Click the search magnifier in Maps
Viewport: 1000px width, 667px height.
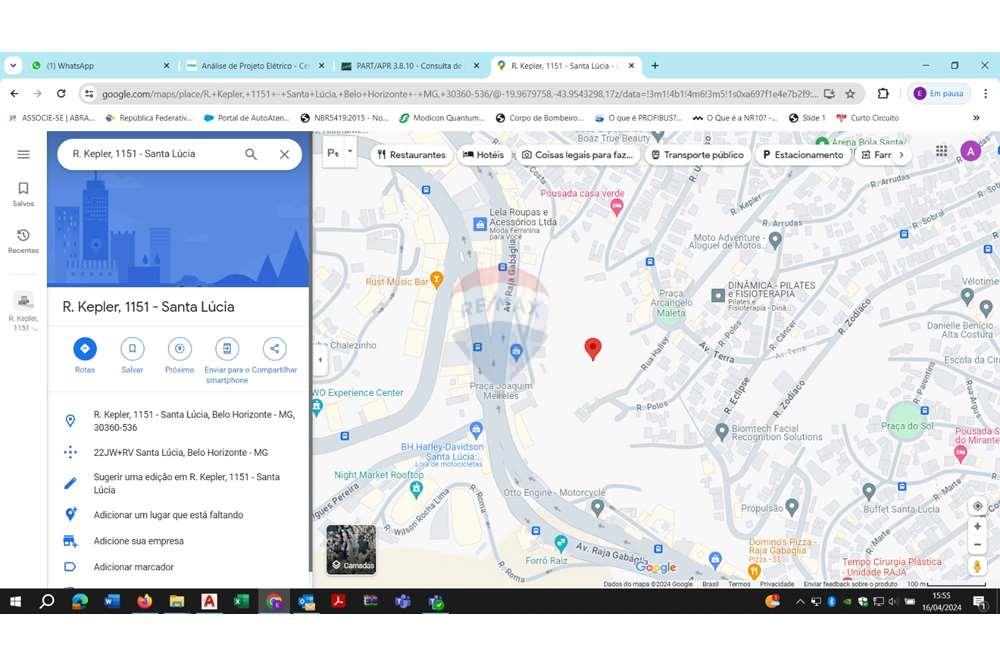click(x=251, y=154)
